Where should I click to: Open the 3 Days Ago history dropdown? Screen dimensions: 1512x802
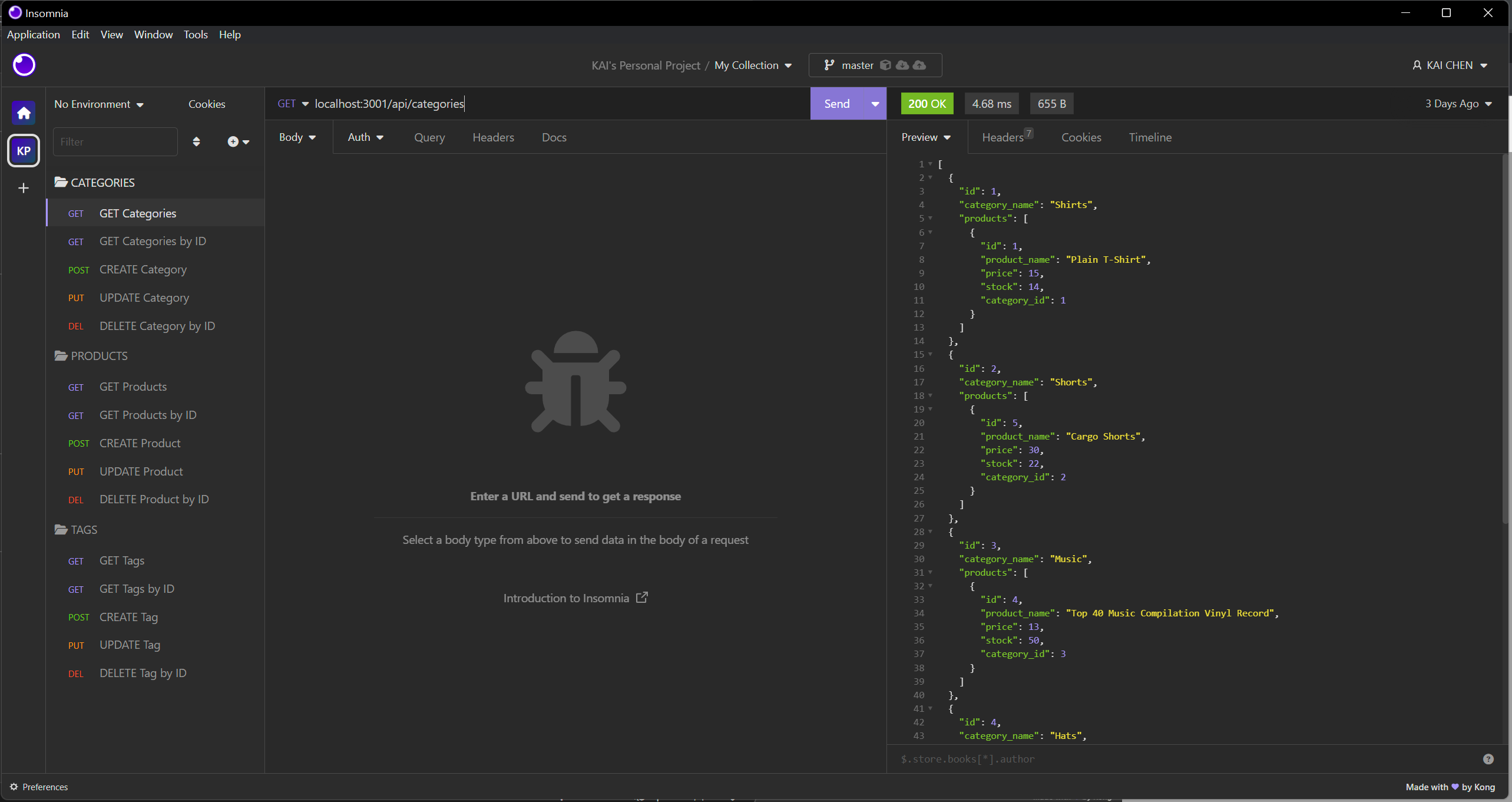(1458, 104)
